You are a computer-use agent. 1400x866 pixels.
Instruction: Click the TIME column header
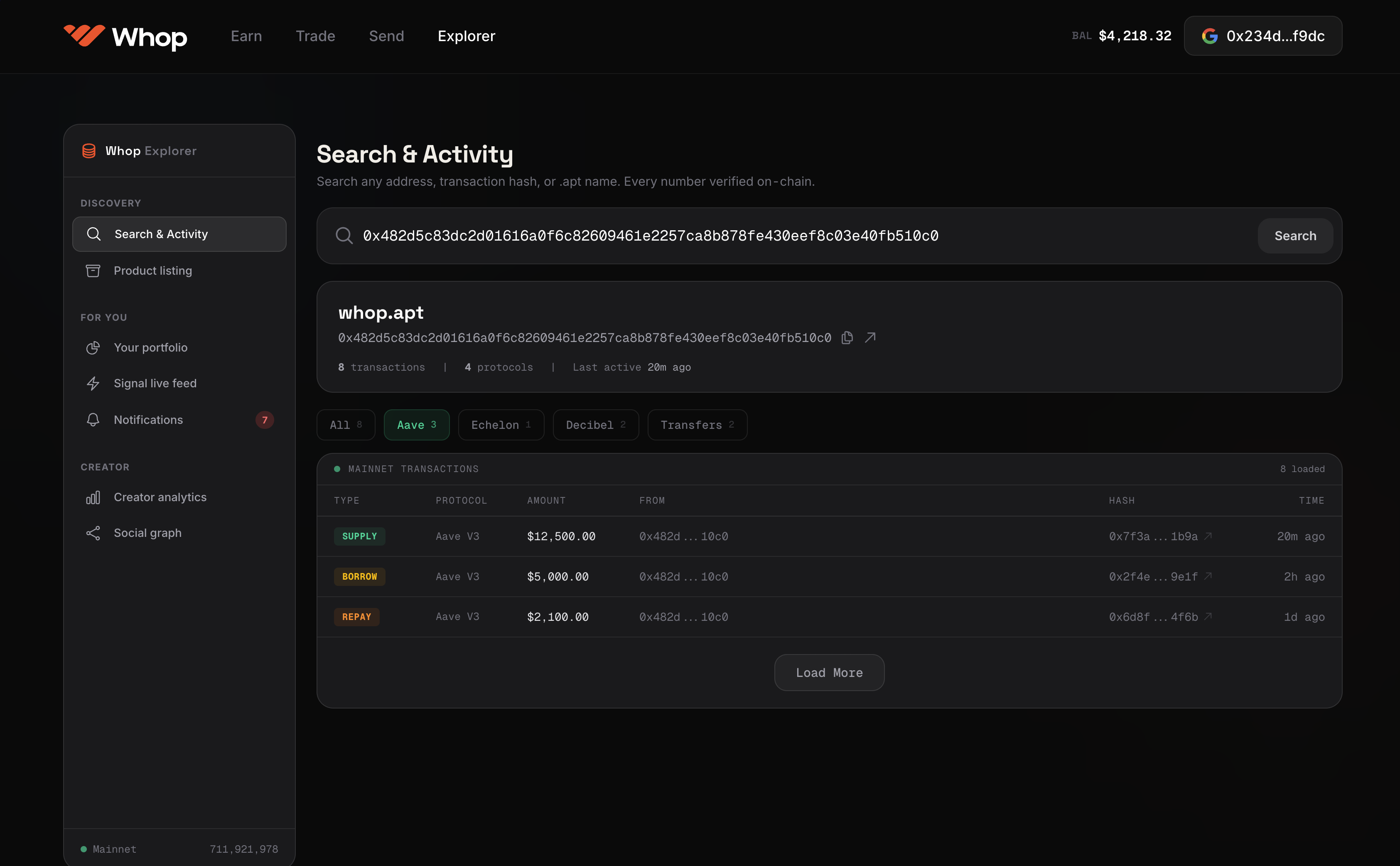(x=1311, y=500)
